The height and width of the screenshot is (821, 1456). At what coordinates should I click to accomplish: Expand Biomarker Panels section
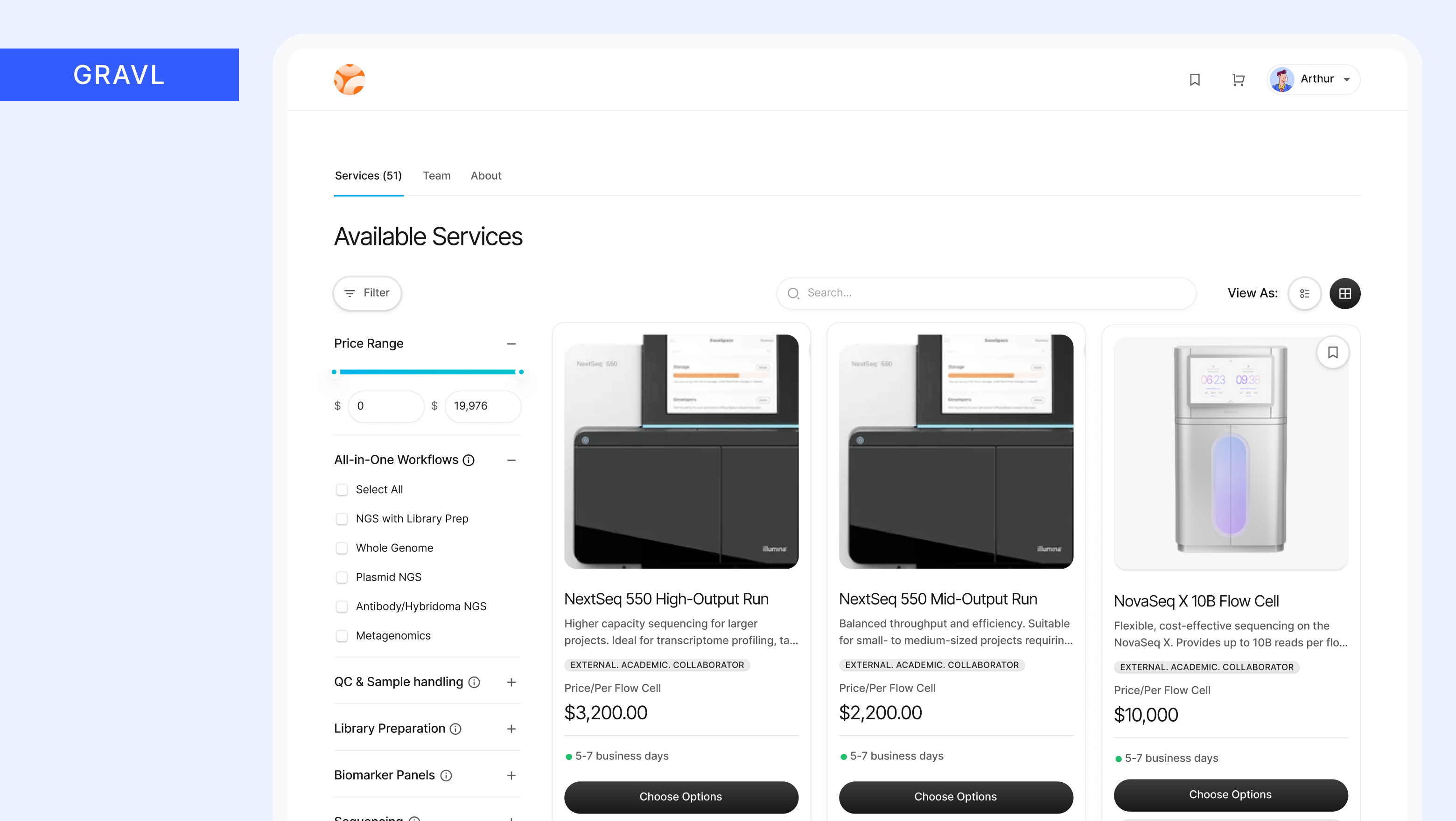[x=511, y=775]
